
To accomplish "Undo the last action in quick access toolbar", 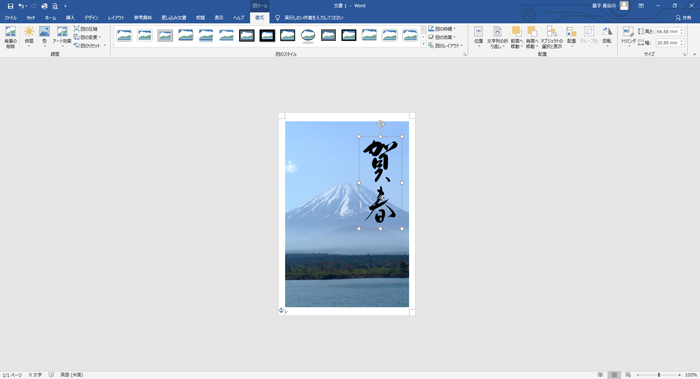I will click(21, 6).
